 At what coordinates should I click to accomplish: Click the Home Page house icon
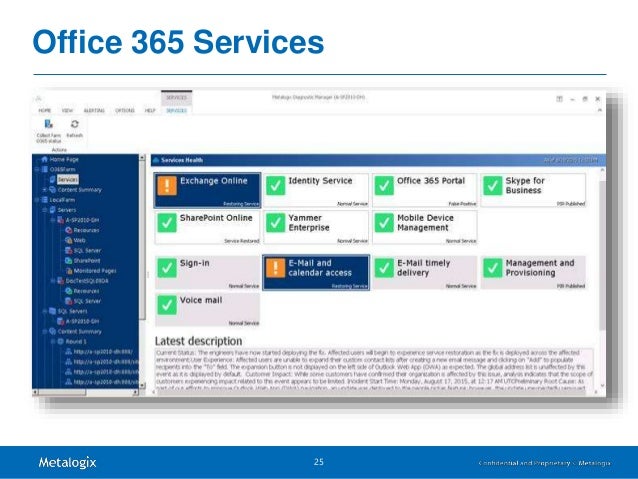point(44,159)
